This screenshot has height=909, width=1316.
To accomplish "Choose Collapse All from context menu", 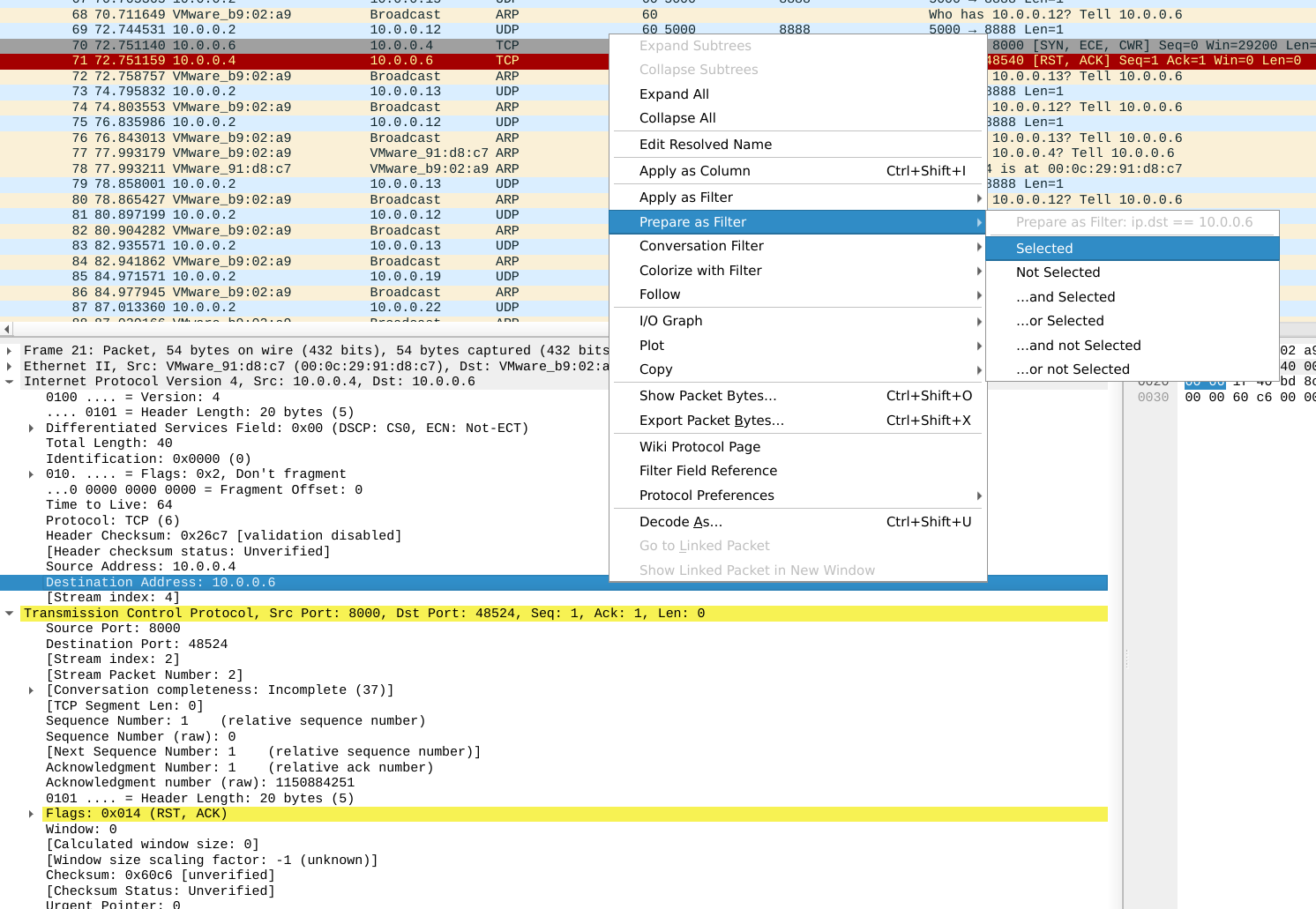I will 677,118.
